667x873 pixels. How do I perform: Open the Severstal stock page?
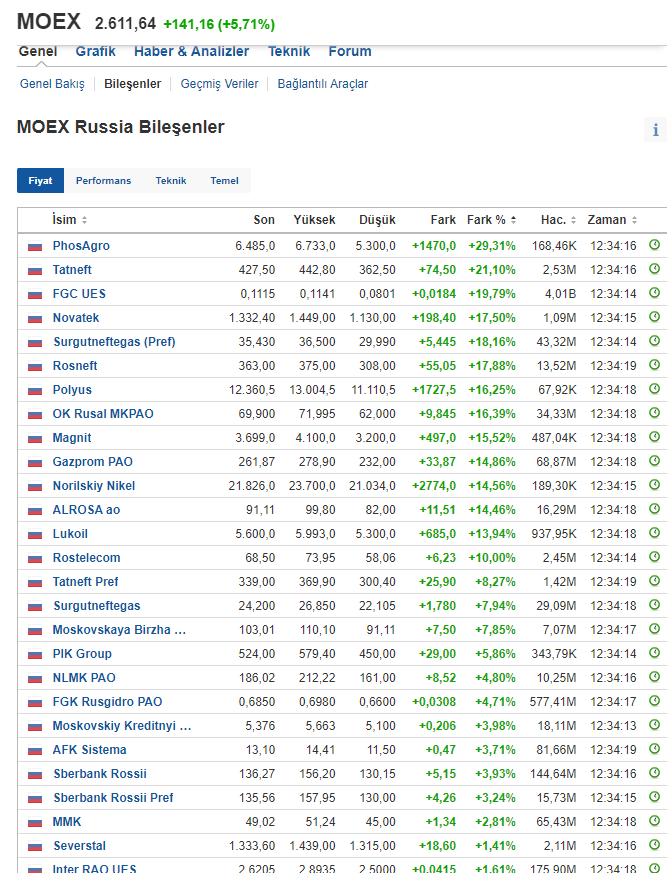tap(80, 846)
